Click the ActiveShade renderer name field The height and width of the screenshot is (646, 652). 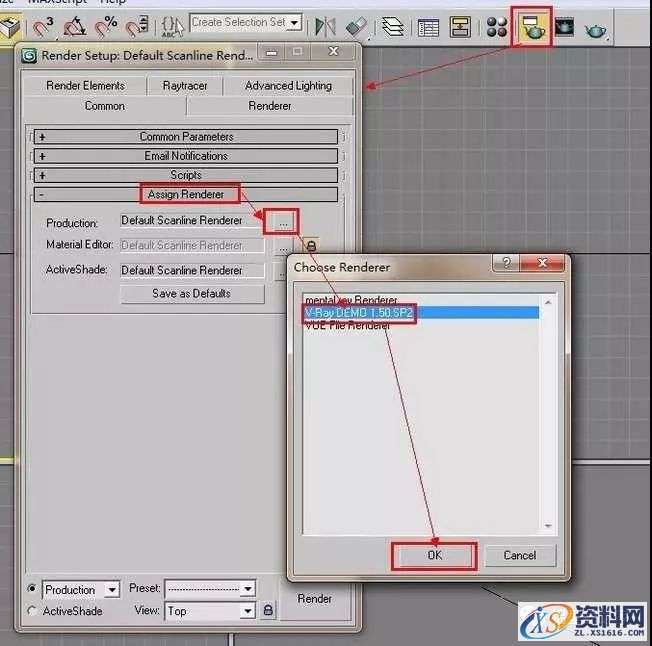point(192,271)
